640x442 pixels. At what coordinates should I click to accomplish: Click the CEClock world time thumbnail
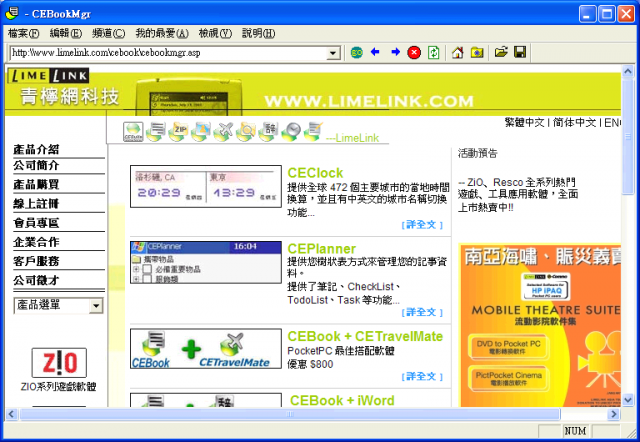point(206,187)
